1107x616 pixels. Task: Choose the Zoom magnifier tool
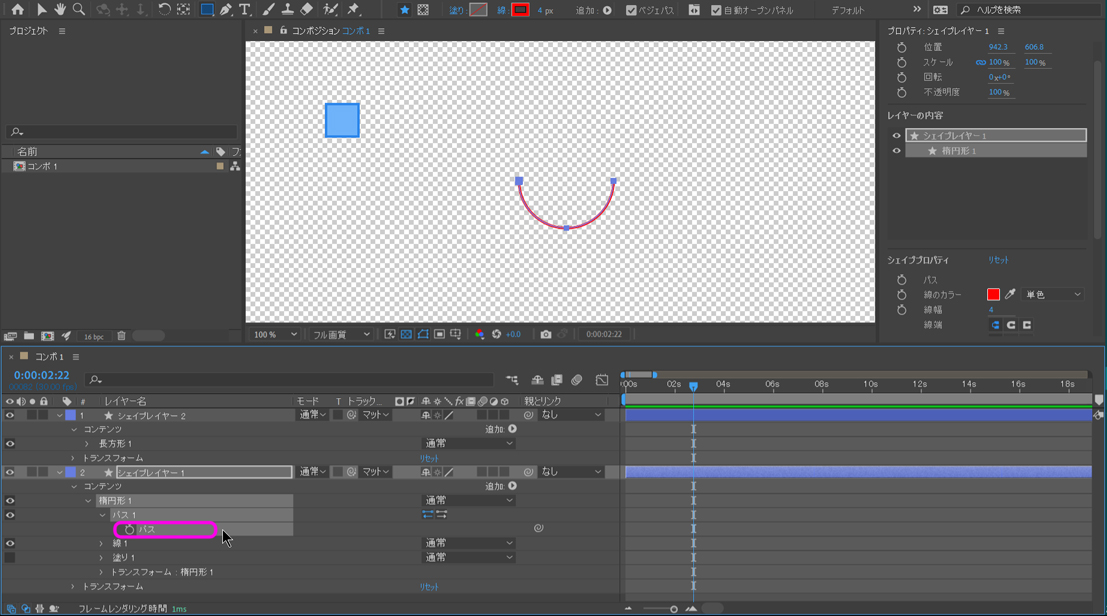point(79,10)
